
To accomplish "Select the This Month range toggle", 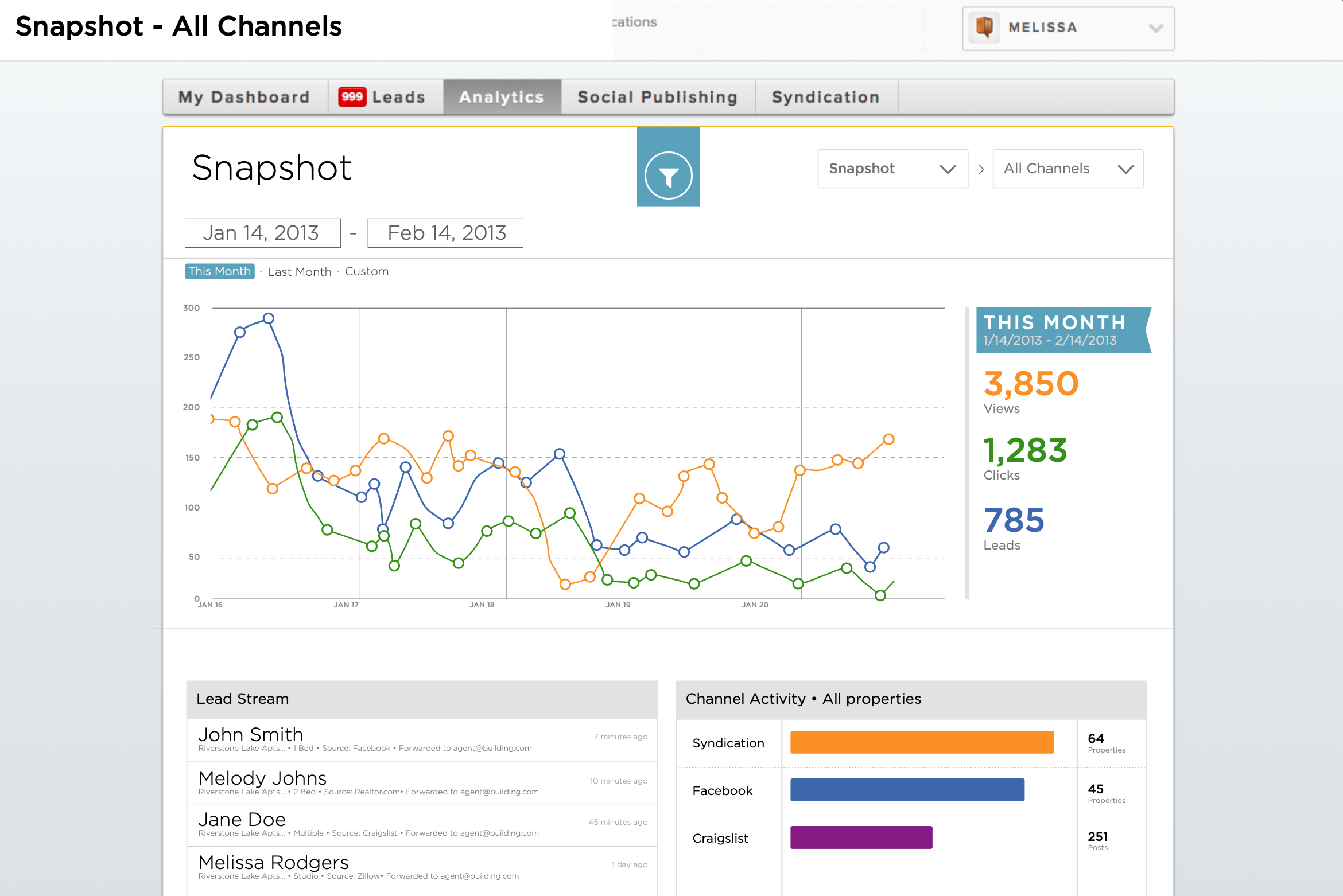I will pyautogui.click(x=219, y=271).
